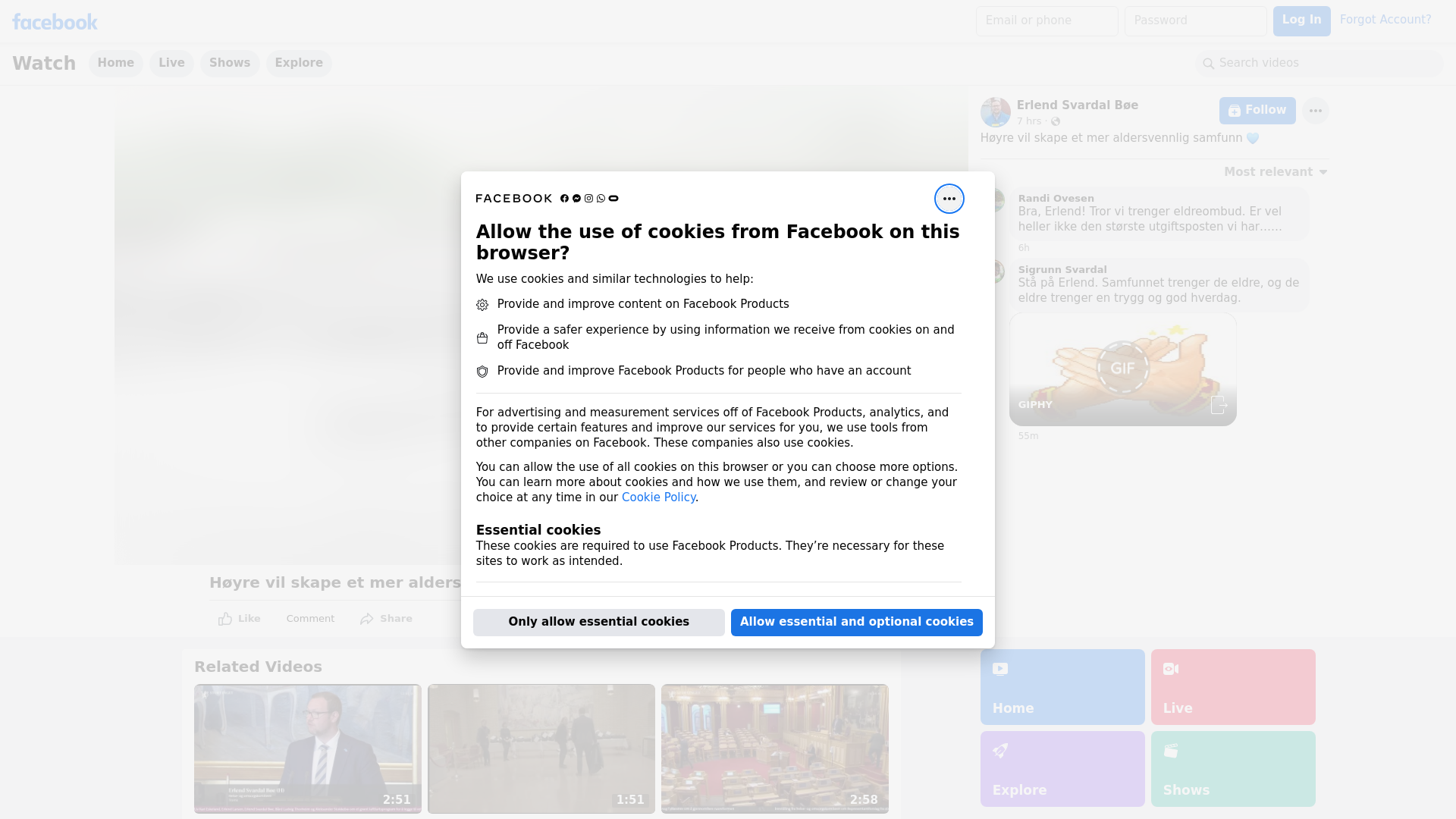Click Erlend Svardal Bøe name link
This screenshot has width=1456, height=819.
coord(1077,105)
